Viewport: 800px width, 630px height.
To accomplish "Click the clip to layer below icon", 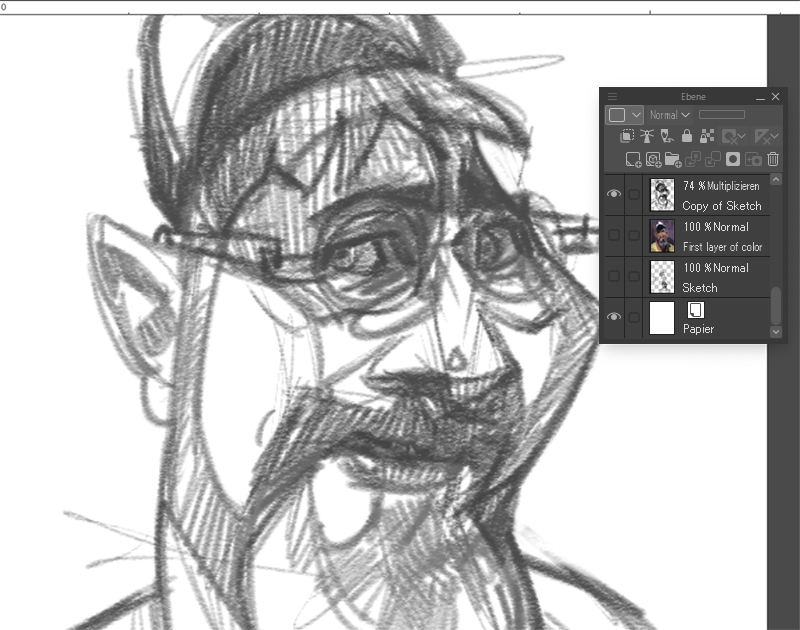I will (x=627, y=136).
